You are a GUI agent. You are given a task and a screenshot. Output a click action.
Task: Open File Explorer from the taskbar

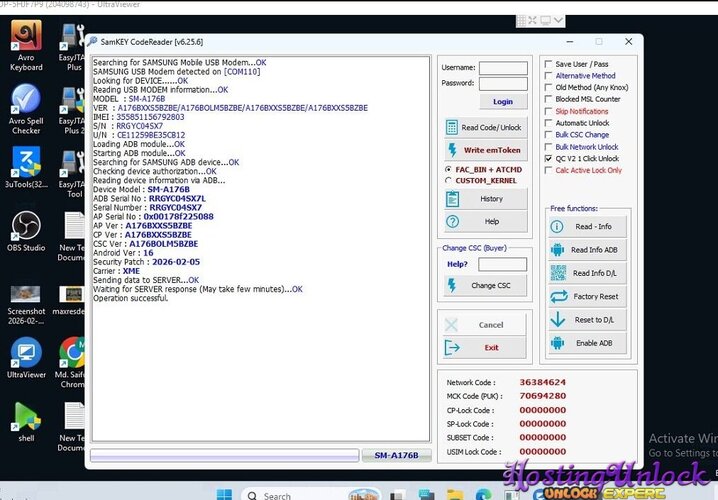point(455,495)
